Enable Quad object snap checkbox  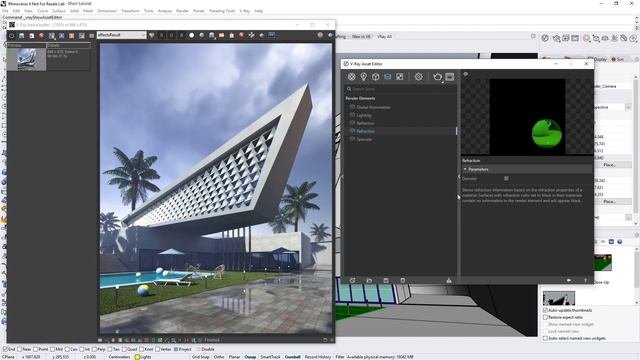[x=124, y=349]
